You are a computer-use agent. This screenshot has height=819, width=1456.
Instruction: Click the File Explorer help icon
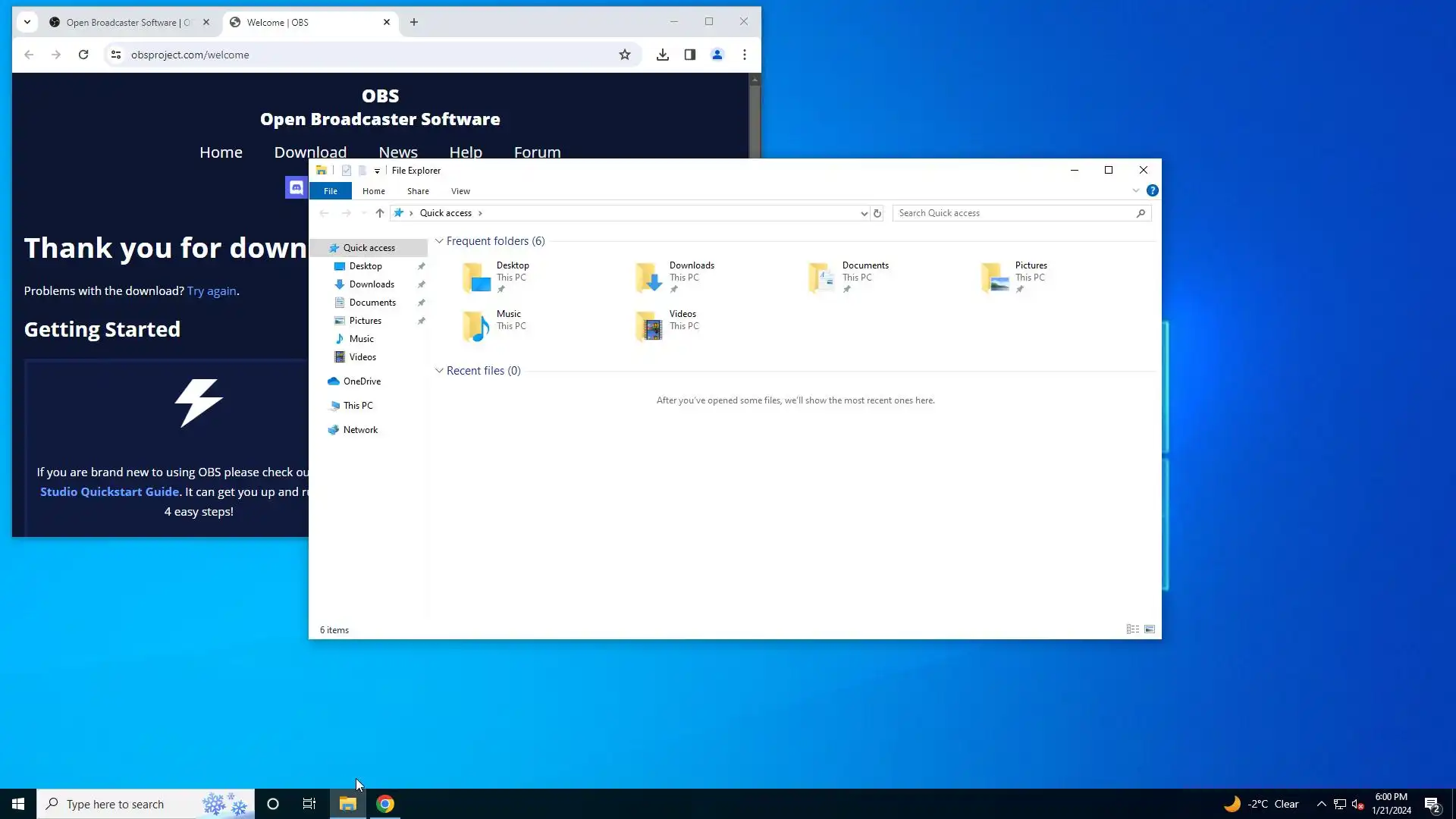pyautogui.click(x=1152, y=190)
